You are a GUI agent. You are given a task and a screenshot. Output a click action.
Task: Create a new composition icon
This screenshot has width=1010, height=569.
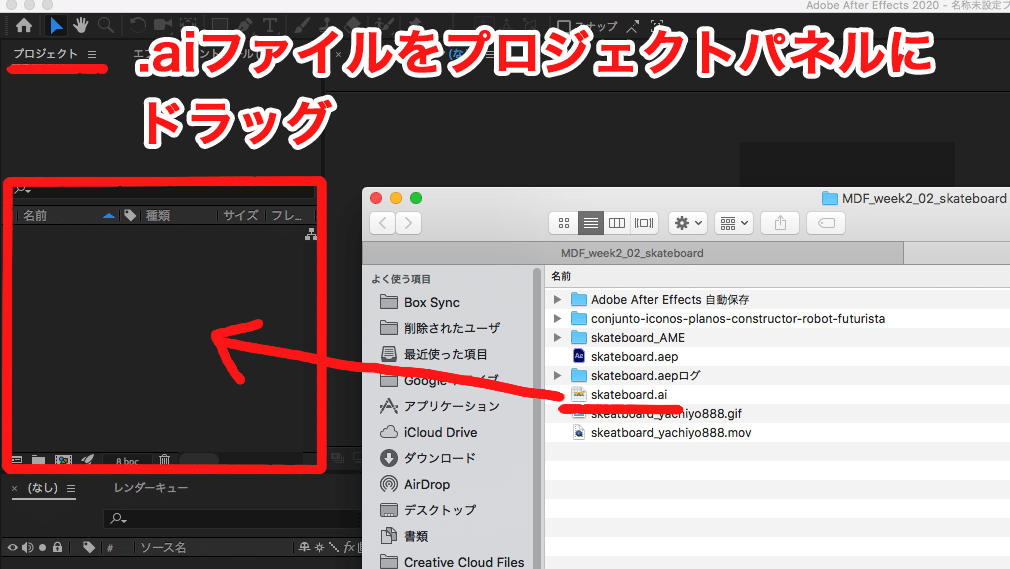tap(63, 459)
